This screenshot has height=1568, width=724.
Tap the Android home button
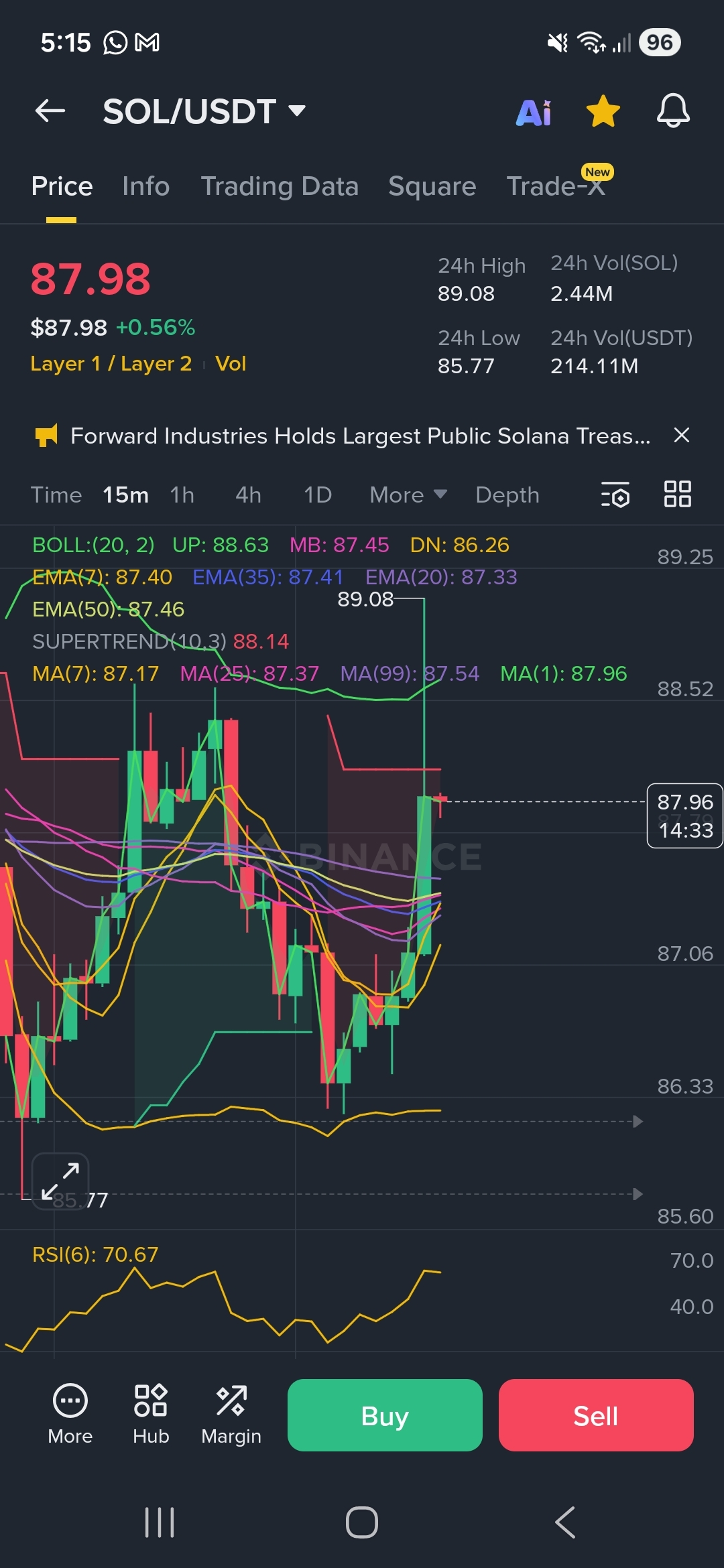[362, 1522]
